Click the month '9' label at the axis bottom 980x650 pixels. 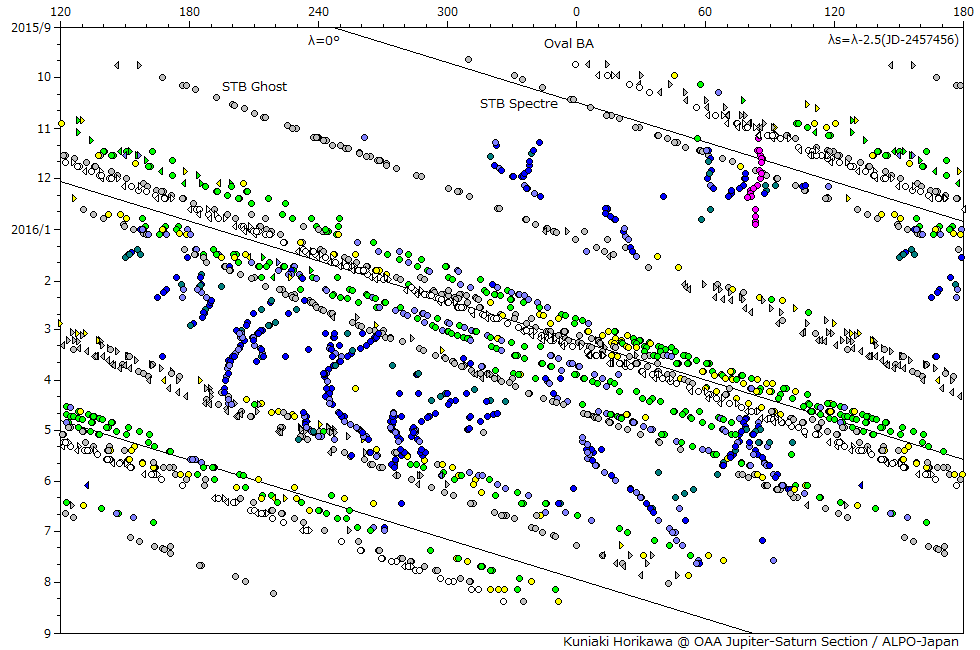(x=48, y=633)
